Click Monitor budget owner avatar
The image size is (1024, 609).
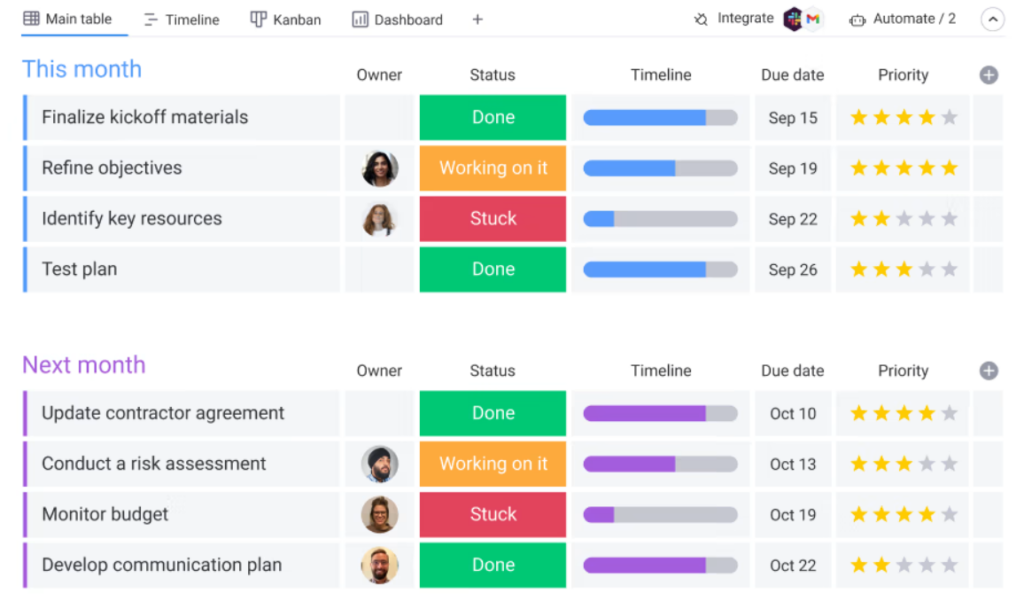click(x=379, y=514)
